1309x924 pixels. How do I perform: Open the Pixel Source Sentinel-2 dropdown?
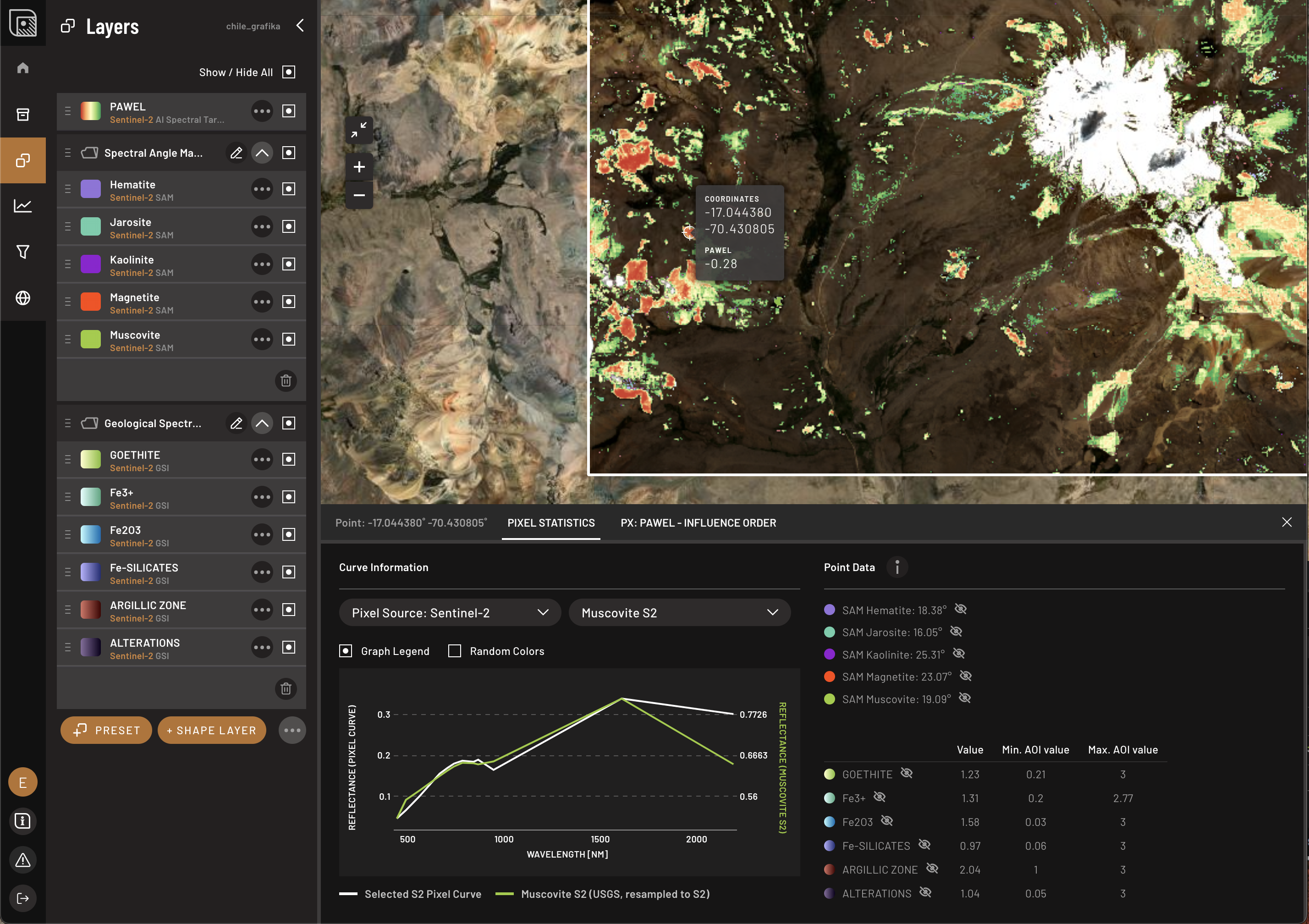(449, 613)
